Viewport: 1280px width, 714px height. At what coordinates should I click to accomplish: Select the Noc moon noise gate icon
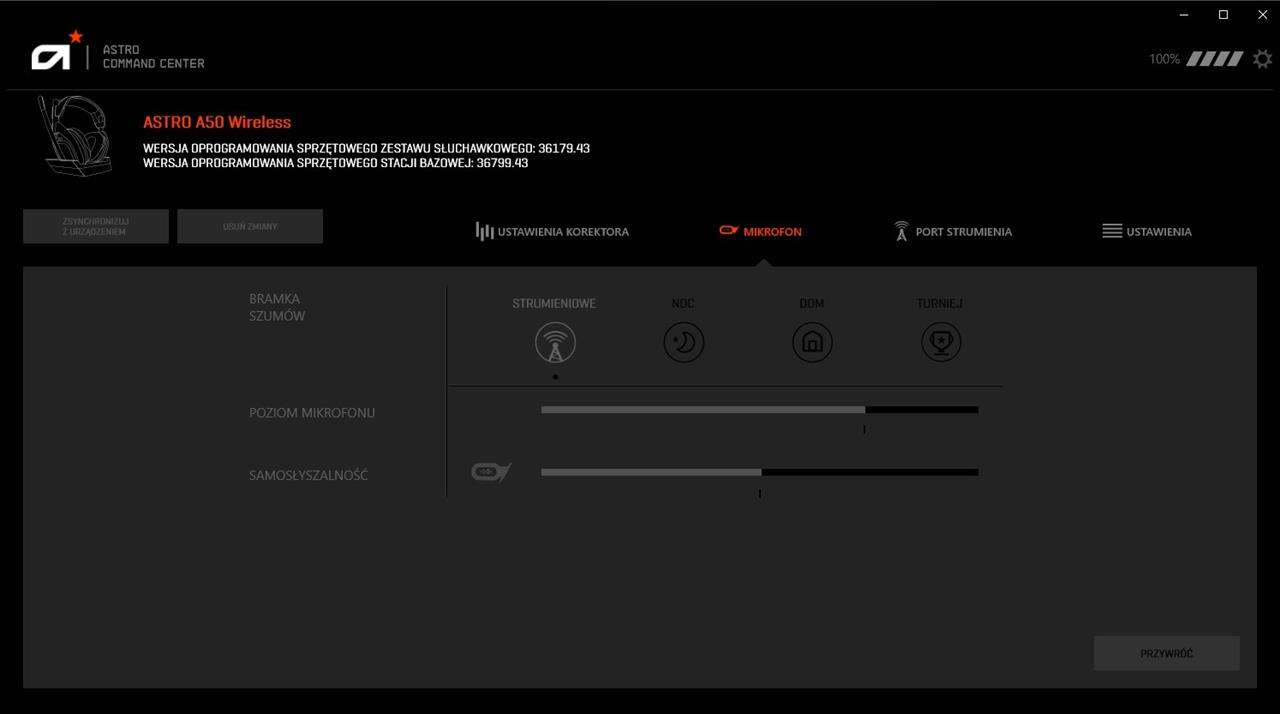(x=684, y=343)
